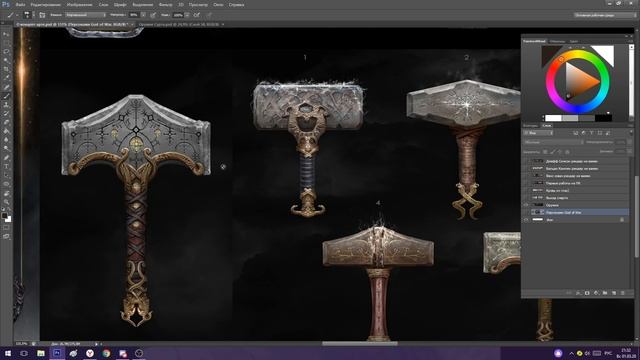Select the Pen tool
640x360 pixels.
[7, 157]
